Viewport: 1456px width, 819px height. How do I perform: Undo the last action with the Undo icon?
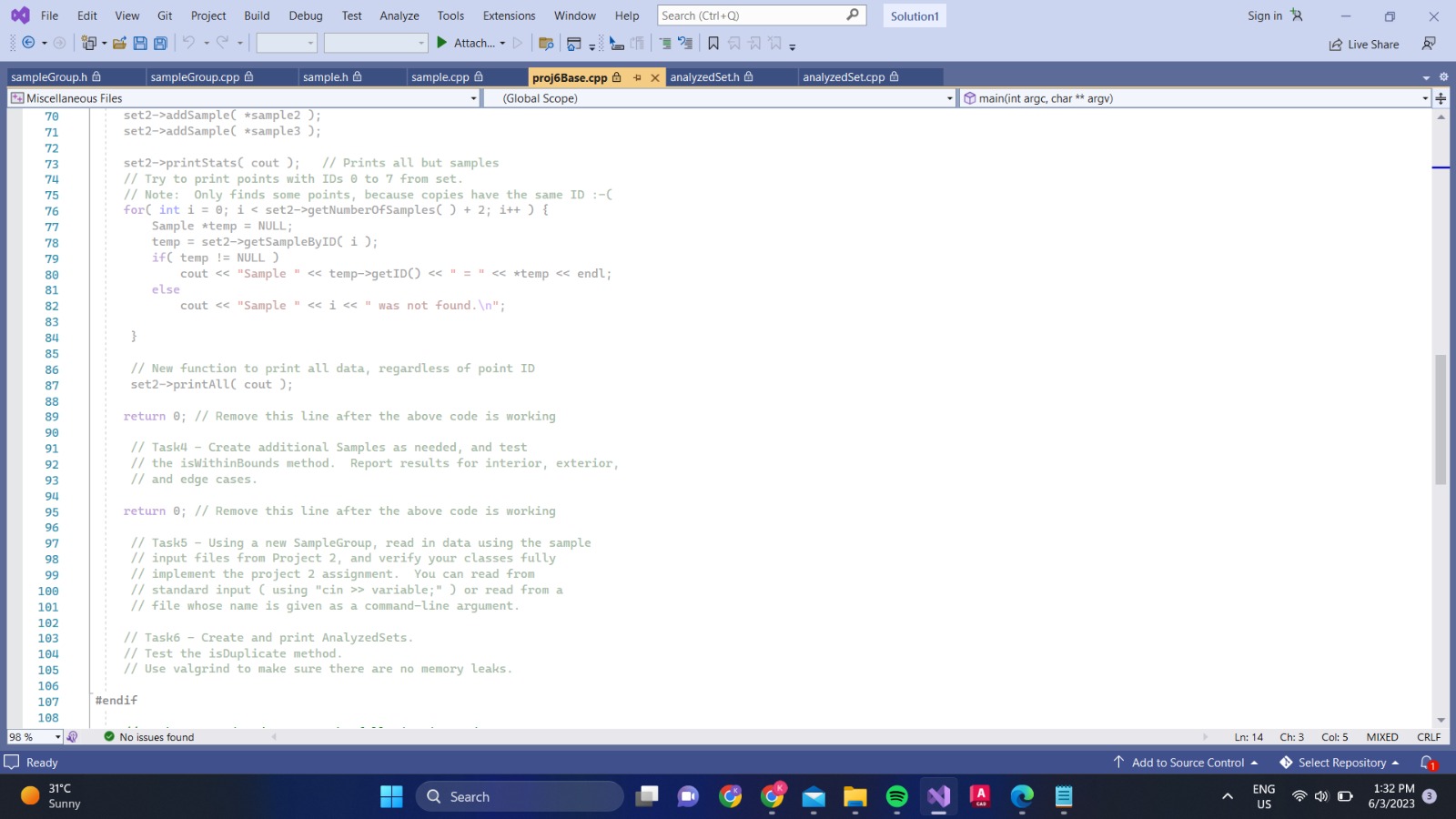(188, 43)
